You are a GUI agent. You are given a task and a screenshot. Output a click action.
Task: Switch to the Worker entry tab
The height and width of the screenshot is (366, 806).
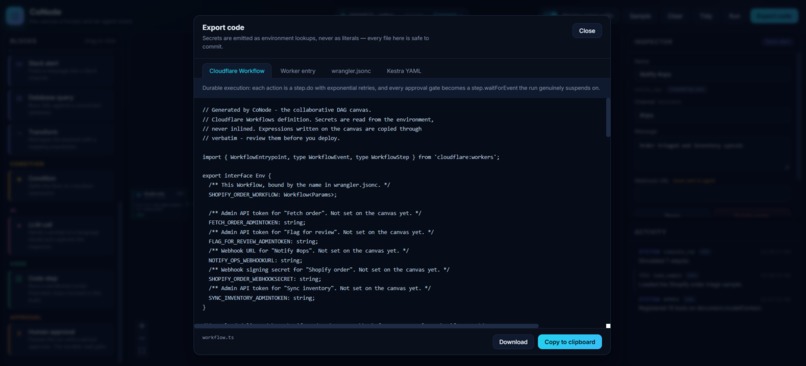click(298, 71)
